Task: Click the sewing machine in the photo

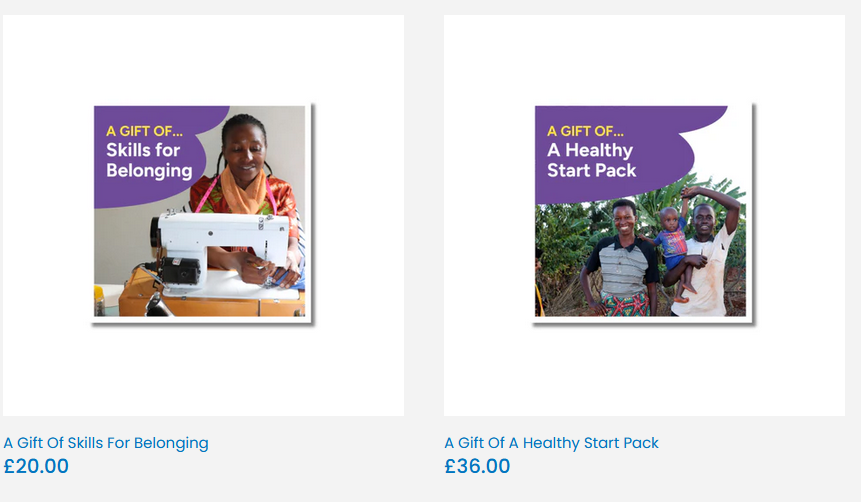Action: coord(215,243)
